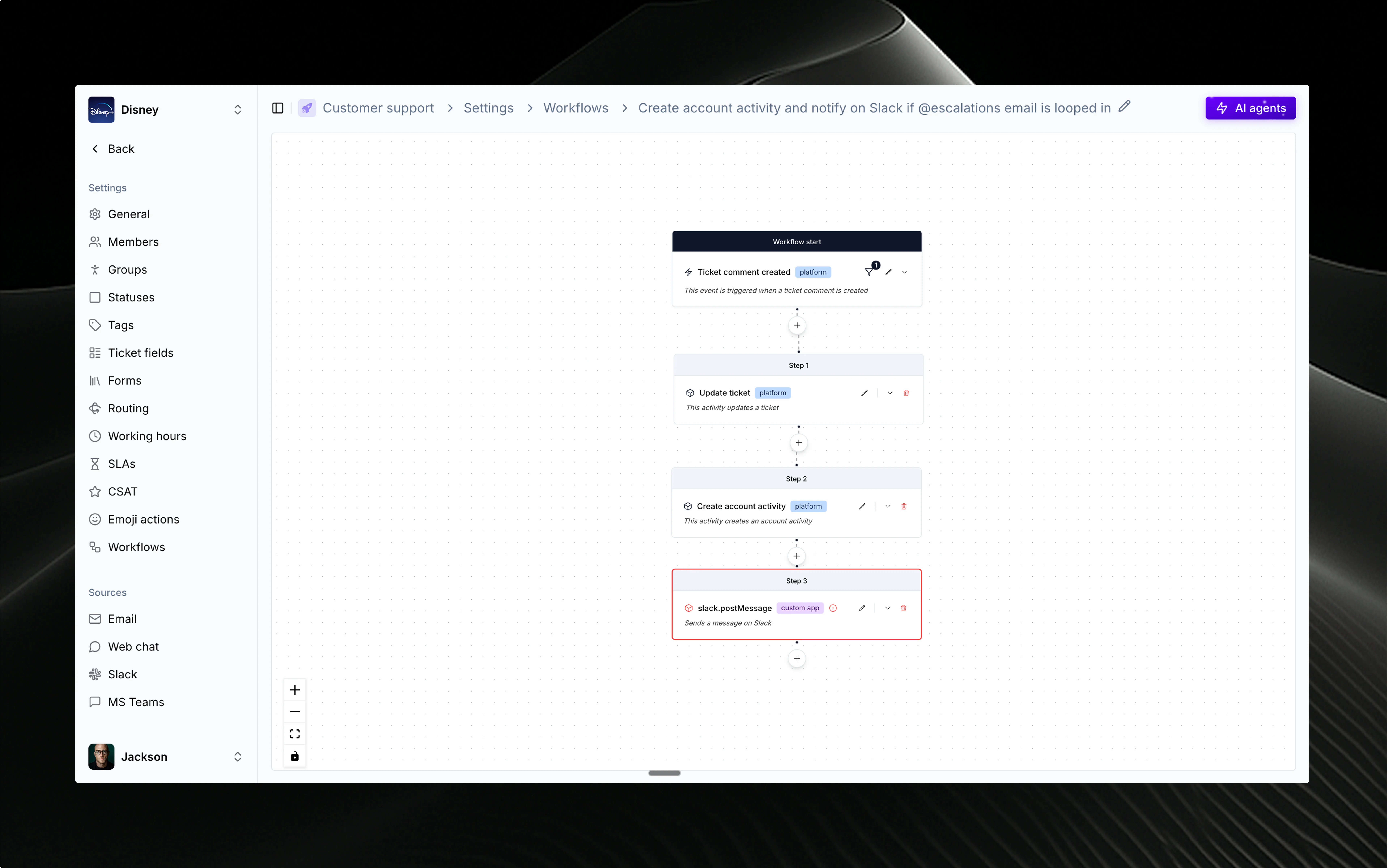Click Settings breadcrumb
The width and height of the screenshot is (1389, 868).
(x=489, y=108)
